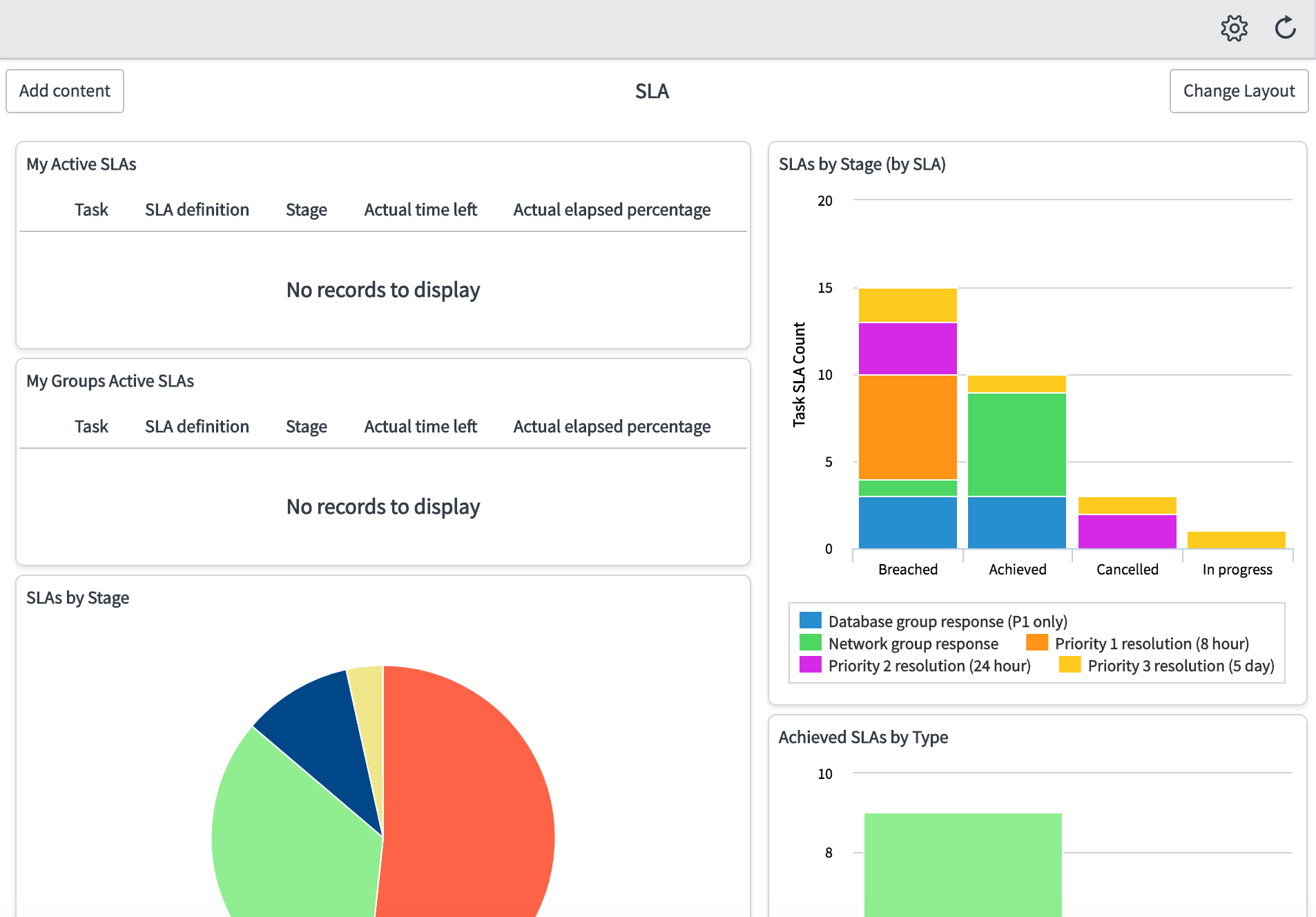The width and height of the screenshot is (1316, 917).
Task: Sort My Groups Active SLAs by SLA definition
Action: 197,426
